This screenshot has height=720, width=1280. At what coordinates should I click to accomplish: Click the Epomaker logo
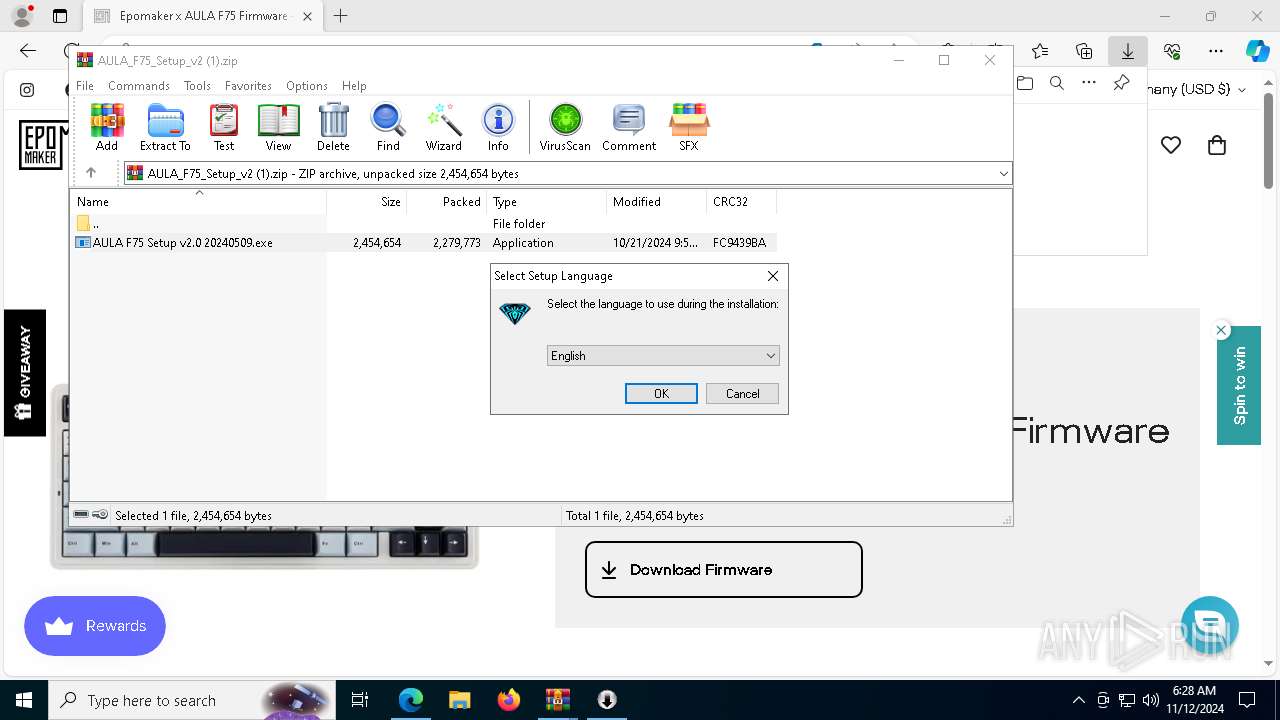(x=42, y=145)
